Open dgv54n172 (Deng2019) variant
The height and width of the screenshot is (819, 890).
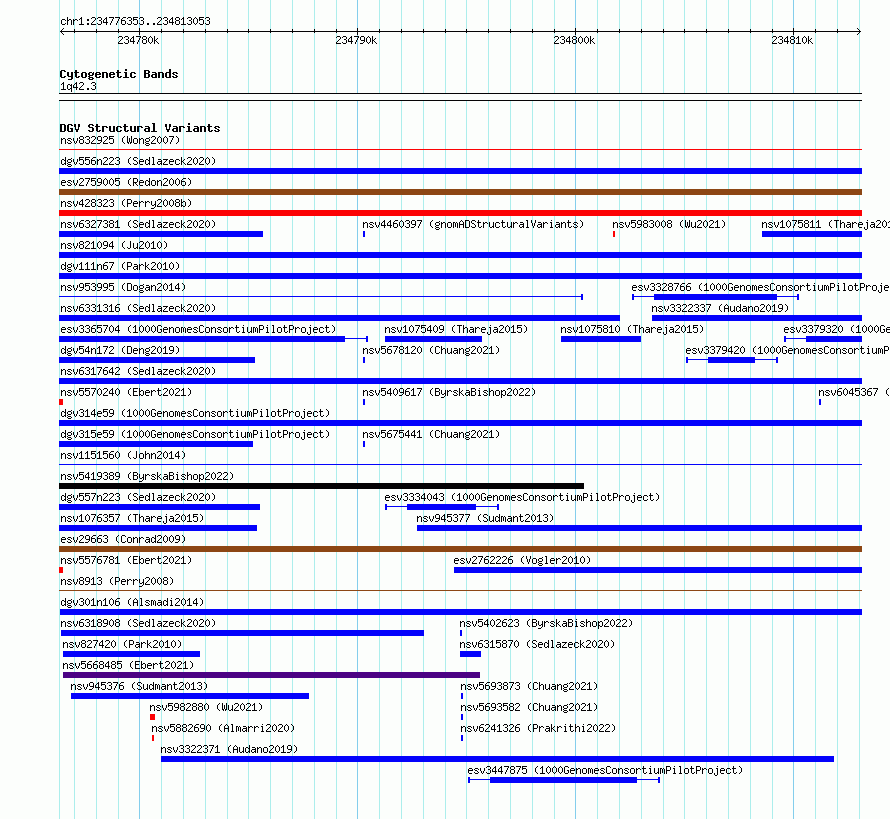(x=120, y=350)
